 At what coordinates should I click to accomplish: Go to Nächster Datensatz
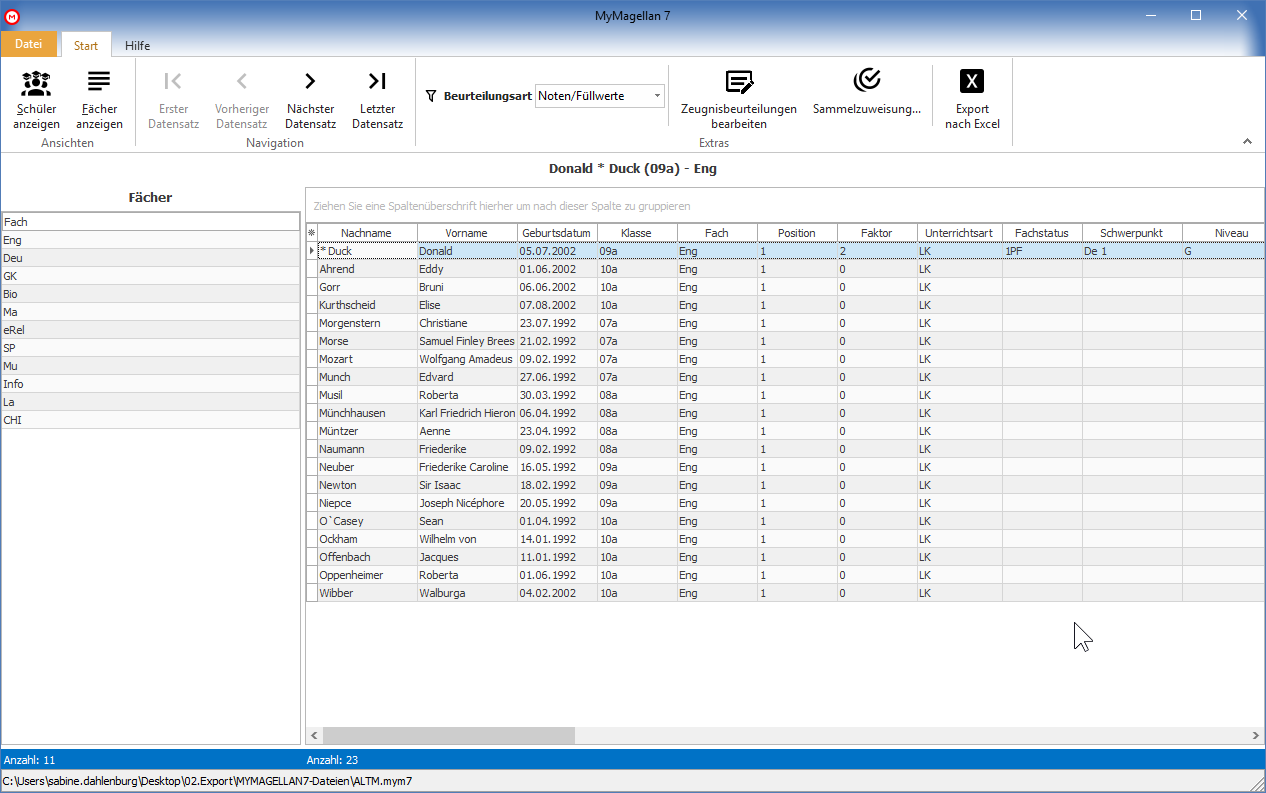coord(310,100)
